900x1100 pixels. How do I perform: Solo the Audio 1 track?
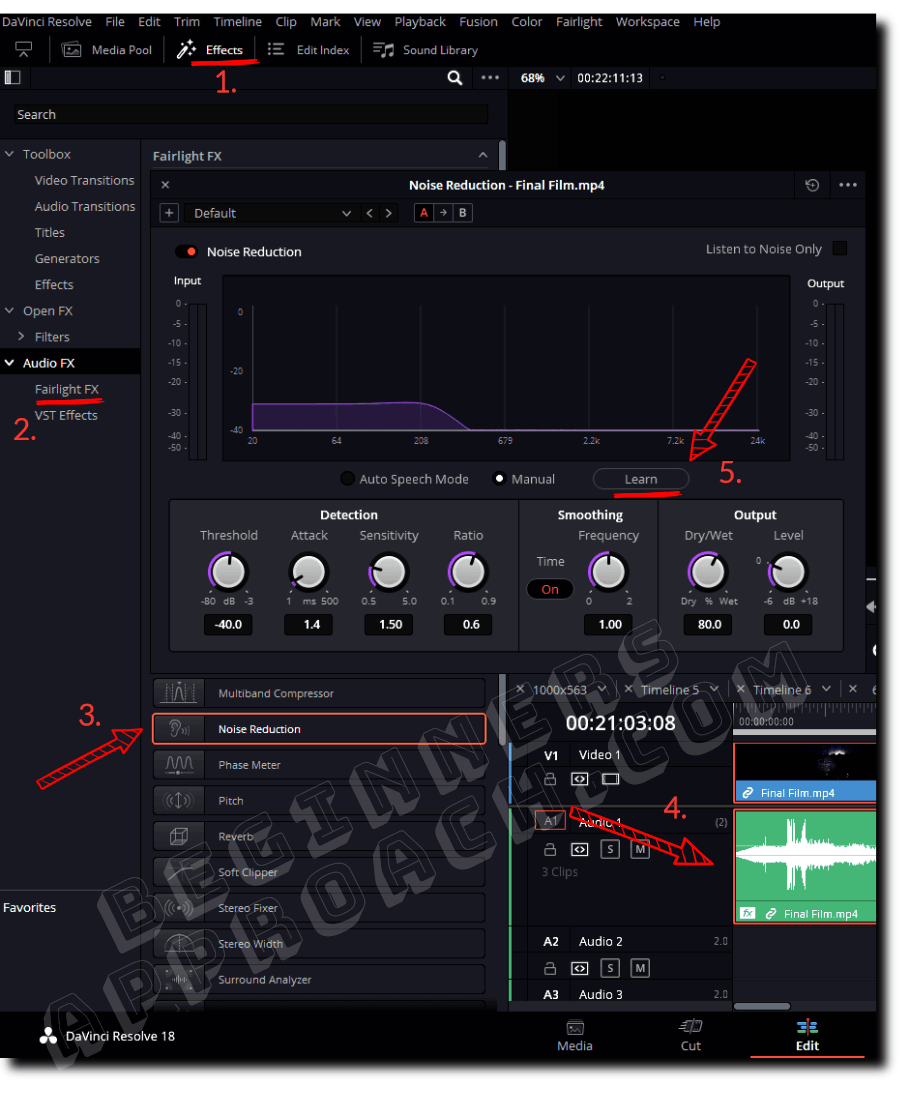point(609,849)
